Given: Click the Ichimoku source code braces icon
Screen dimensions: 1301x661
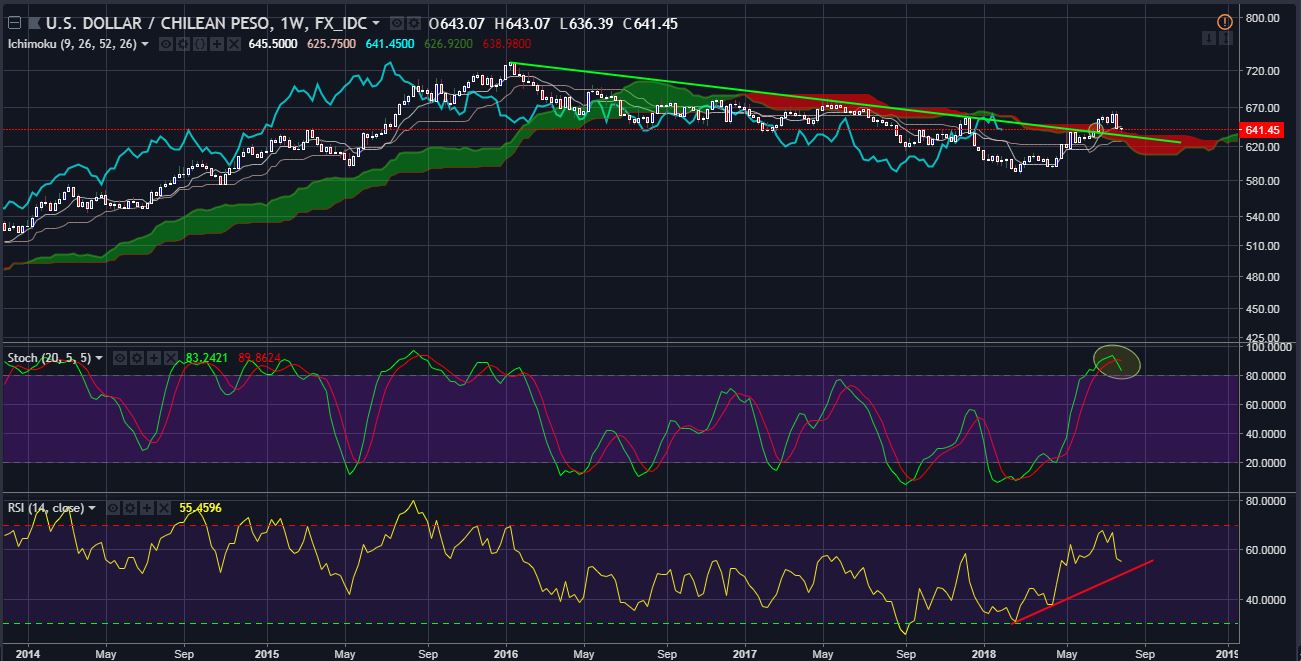Looking at the screenshot, I should (x=199, y=44).
